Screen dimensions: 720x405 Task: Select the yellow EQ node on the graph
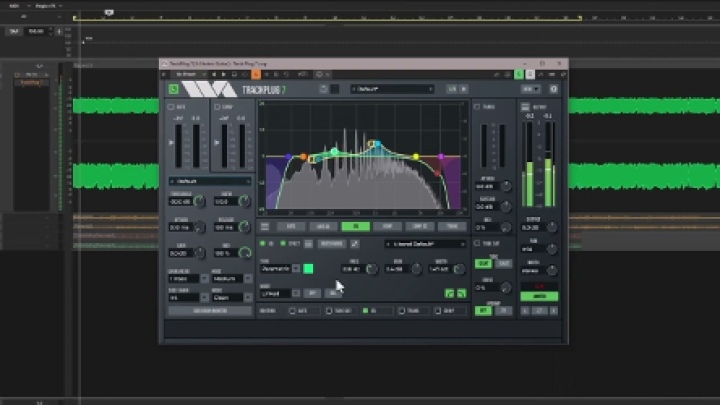click(x=416, y=157)
